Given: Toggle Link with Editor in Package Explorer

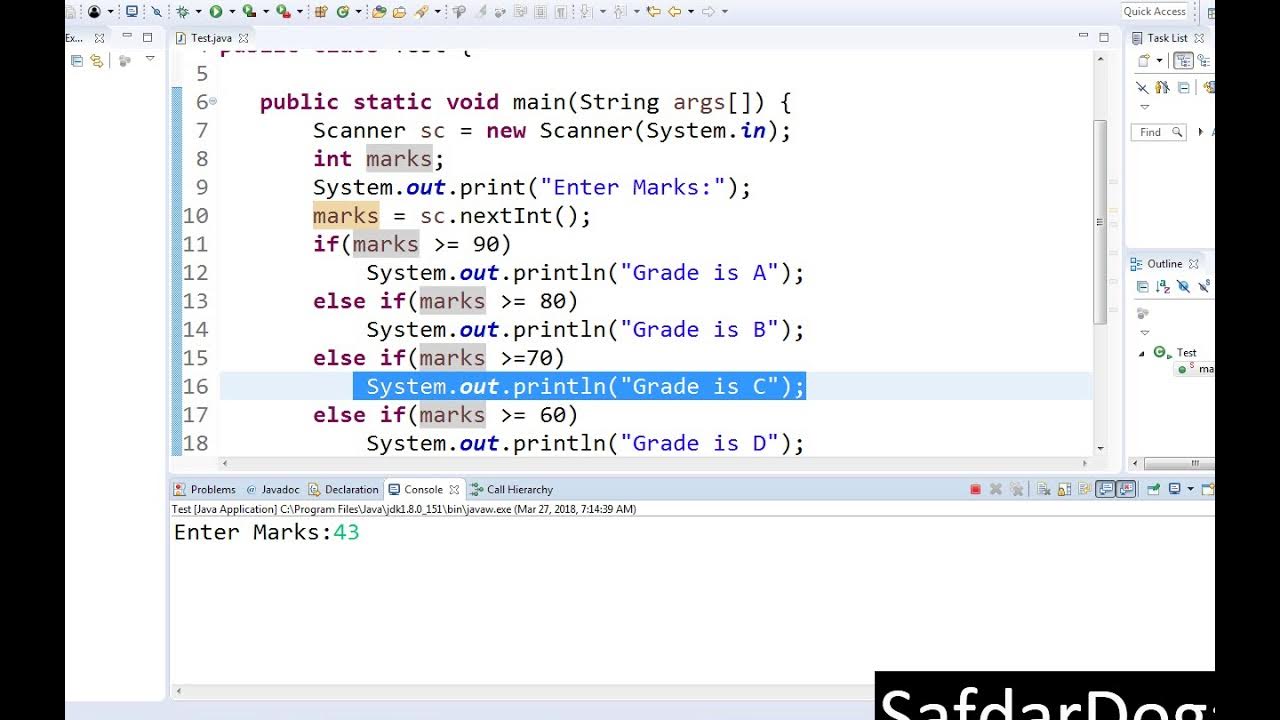Looking at the screenshot, I should [x=96, y=61].
